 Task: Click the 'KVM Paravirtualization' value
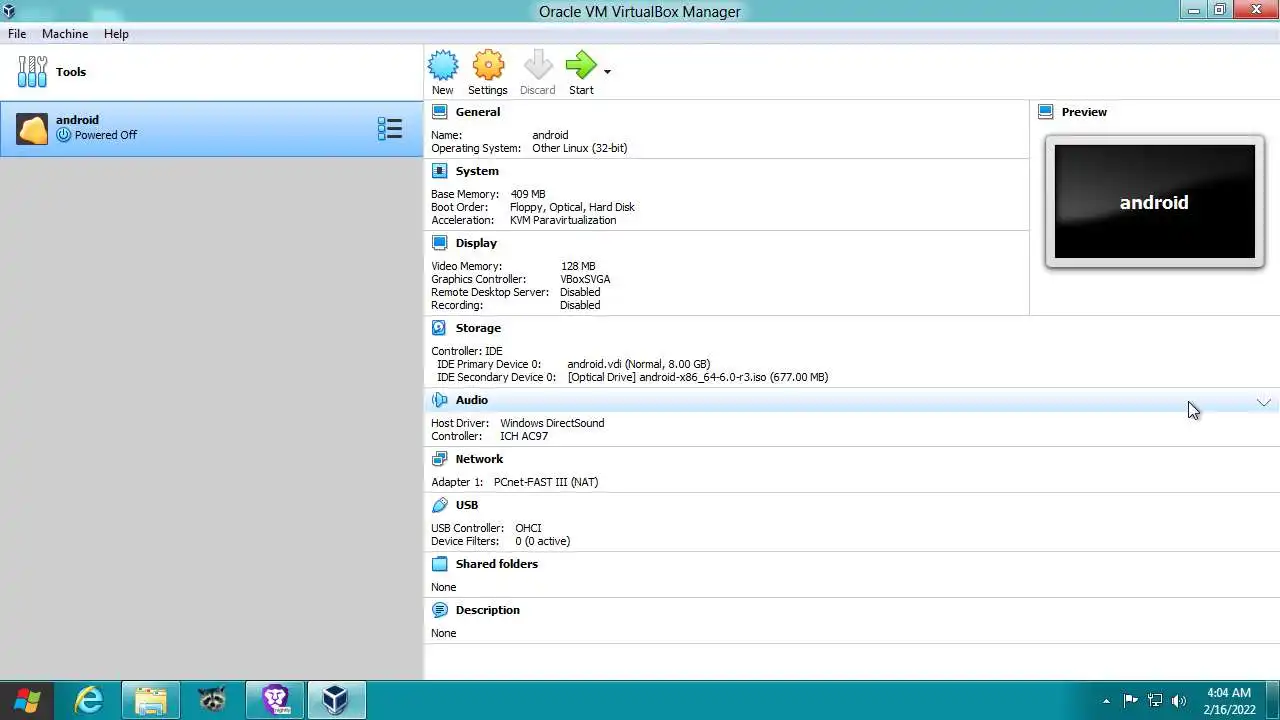coord(563,220)
